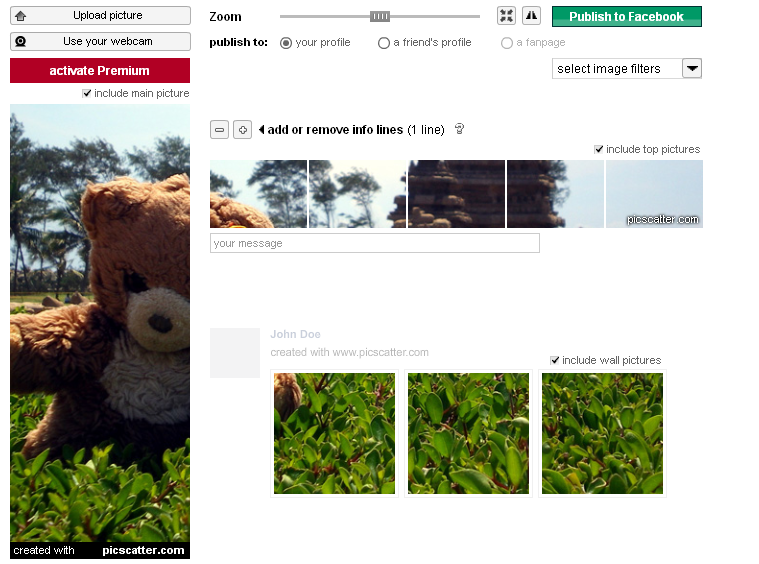Click in the 'your message' input field
The width and height of the screenshot is (759, 564).
tap(375, 243)
